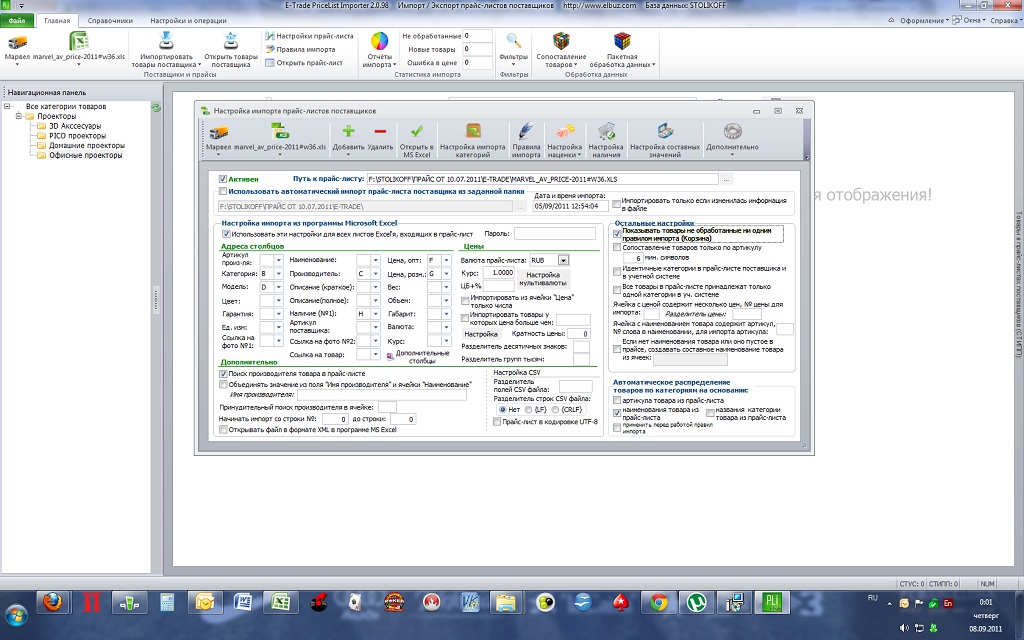The height and width of the screenshot is (640, 1024).
Task: Switch to Справочники ribbon tab
Action: (110, 20)
